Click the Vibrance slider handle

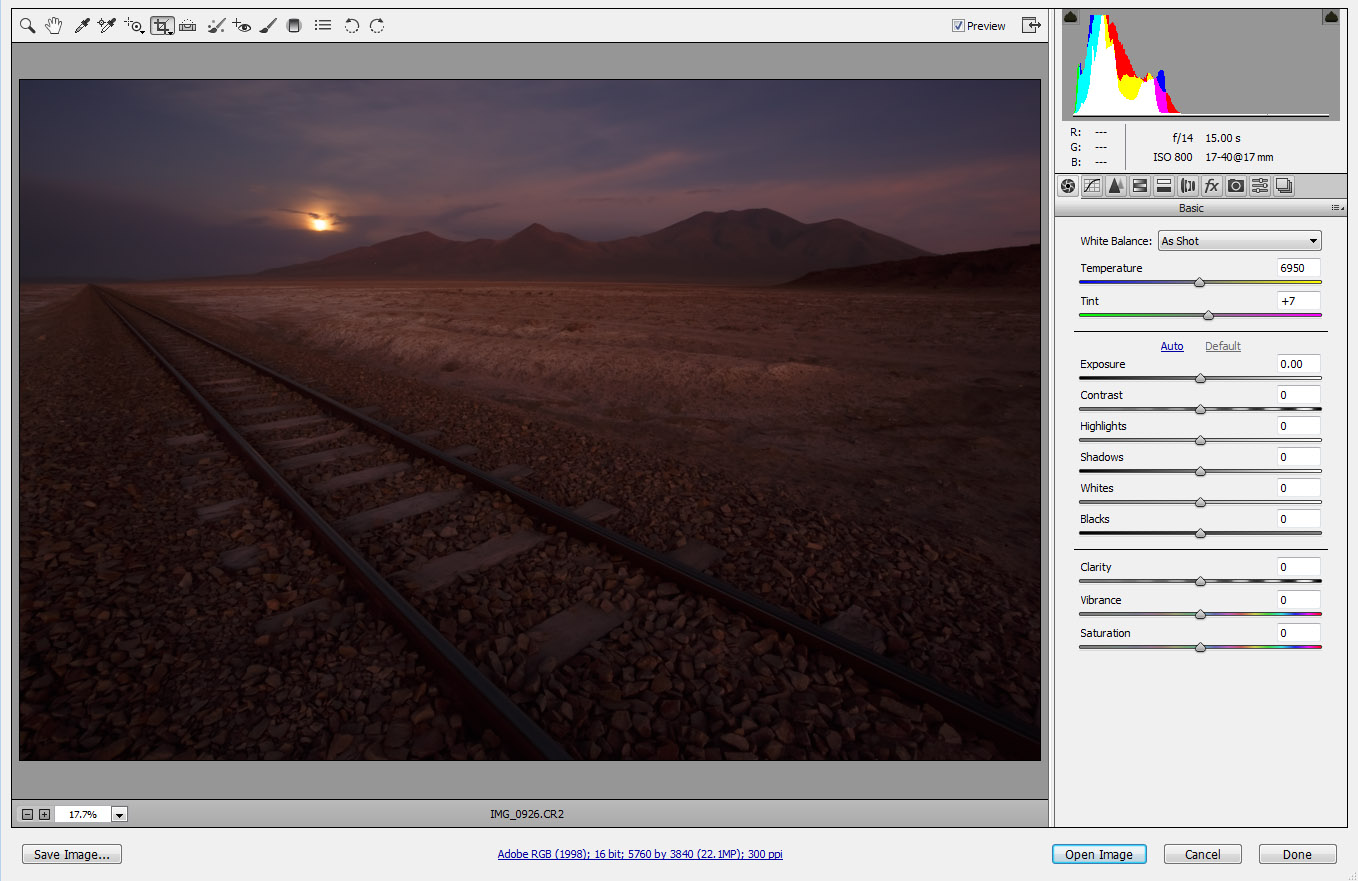1200,614
